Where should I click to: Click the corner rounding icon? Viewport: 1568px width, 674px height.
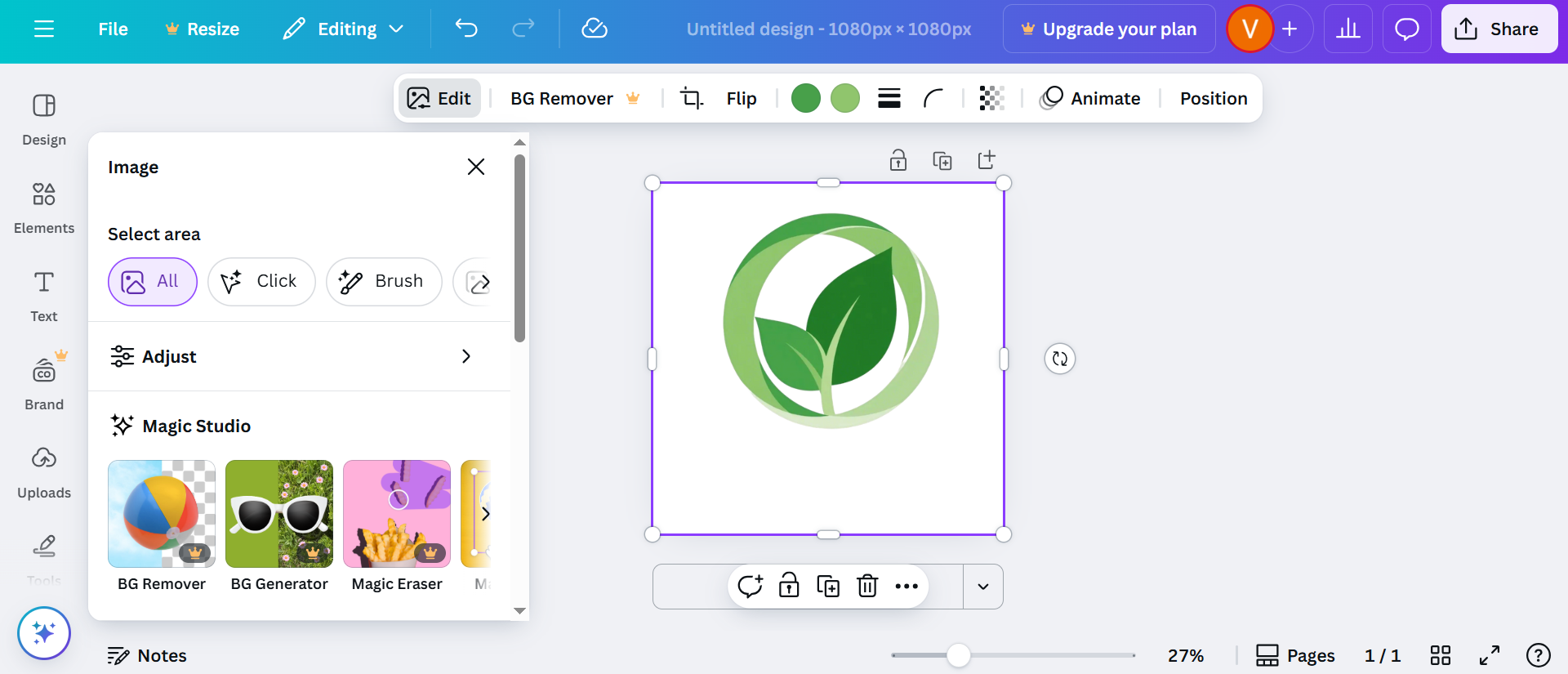click(933, 99)
